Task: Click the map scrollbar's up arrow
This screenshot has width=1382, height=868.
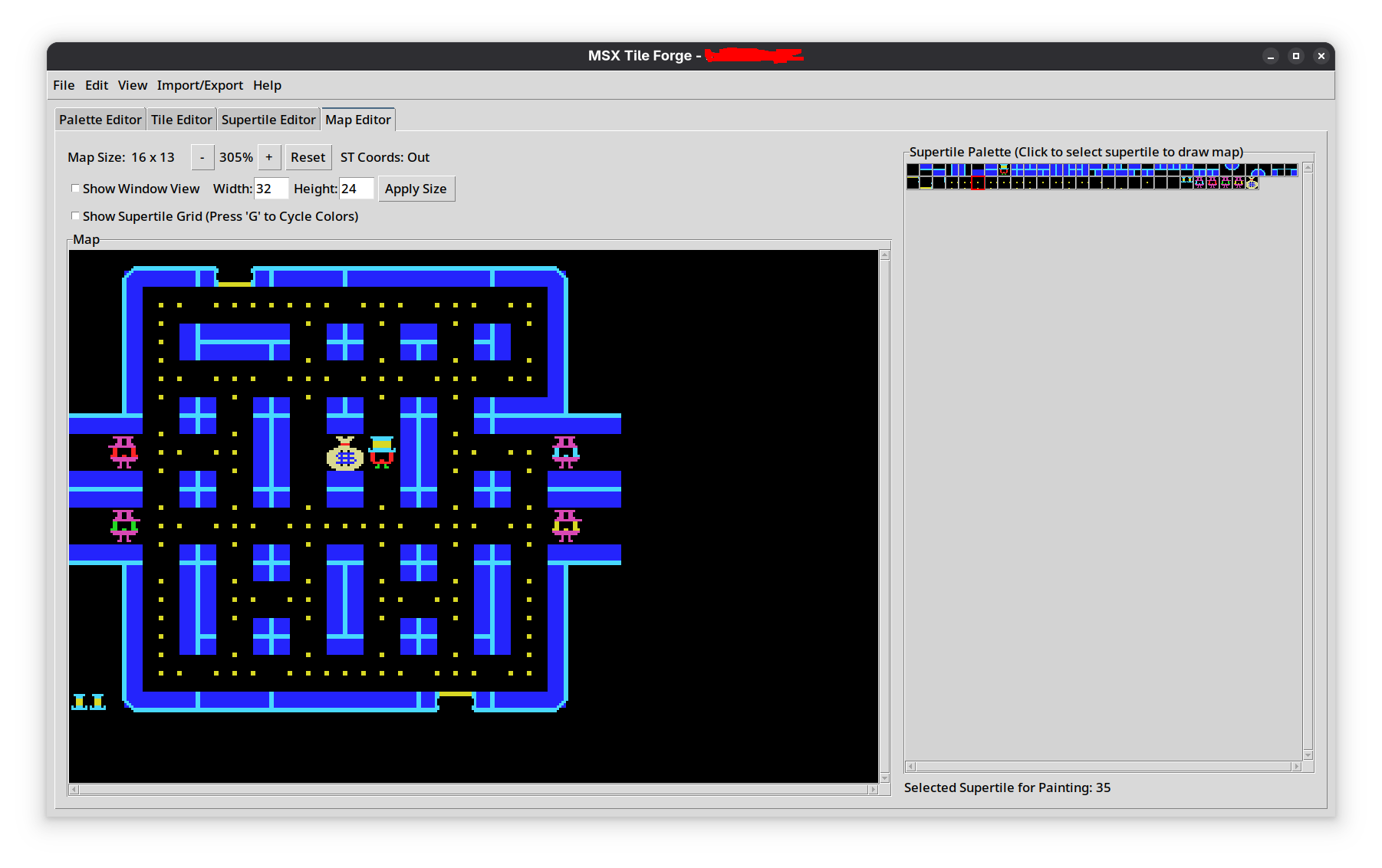Action: pos(885,255)
